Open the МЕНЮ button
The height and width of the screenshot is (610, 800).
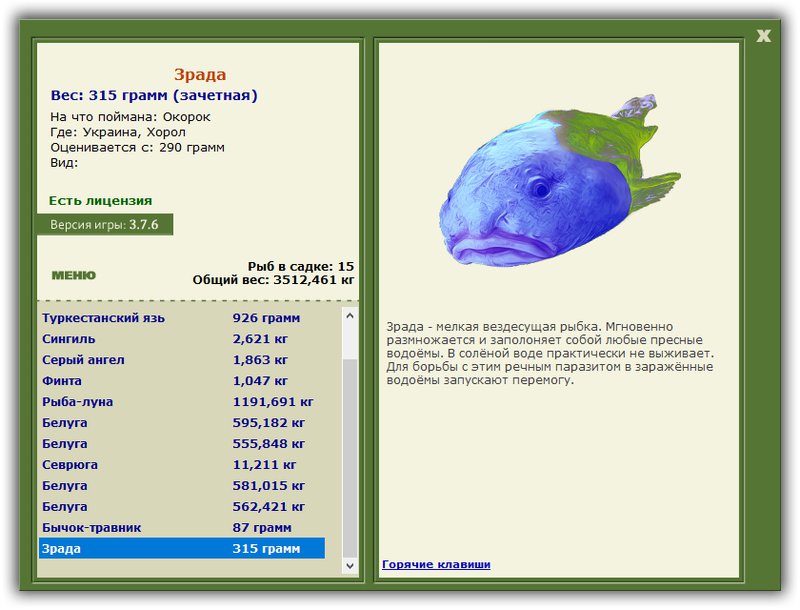tap(73, 275)
